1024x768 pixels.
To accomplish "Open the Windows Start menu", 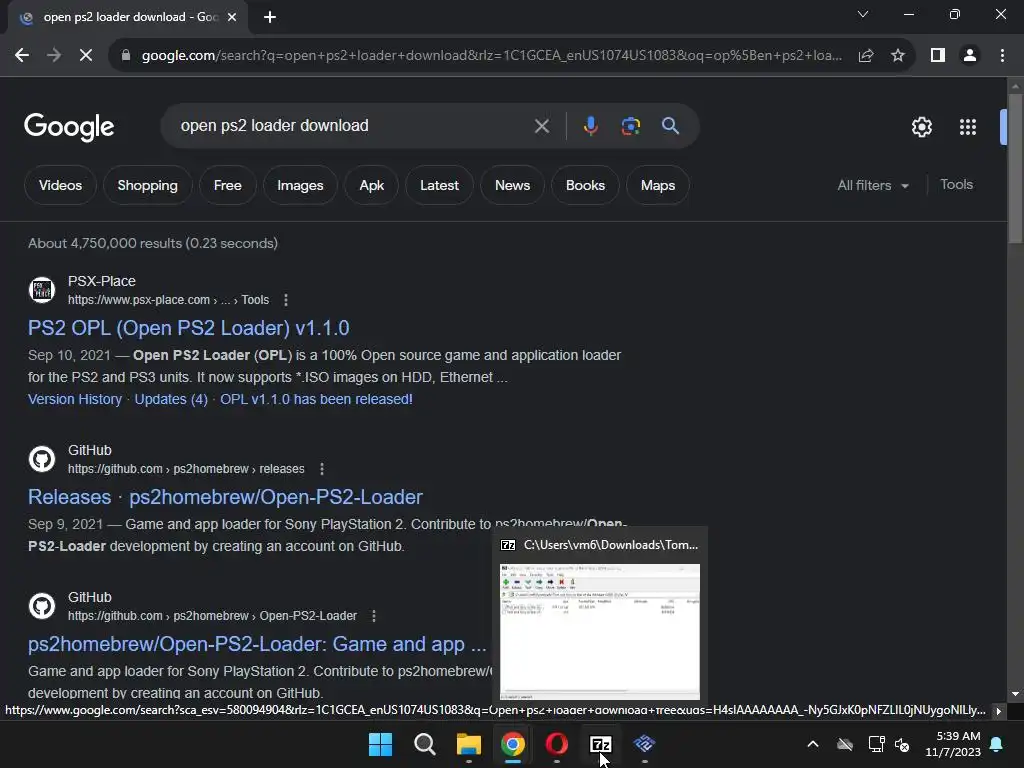I will pos(381,744).
